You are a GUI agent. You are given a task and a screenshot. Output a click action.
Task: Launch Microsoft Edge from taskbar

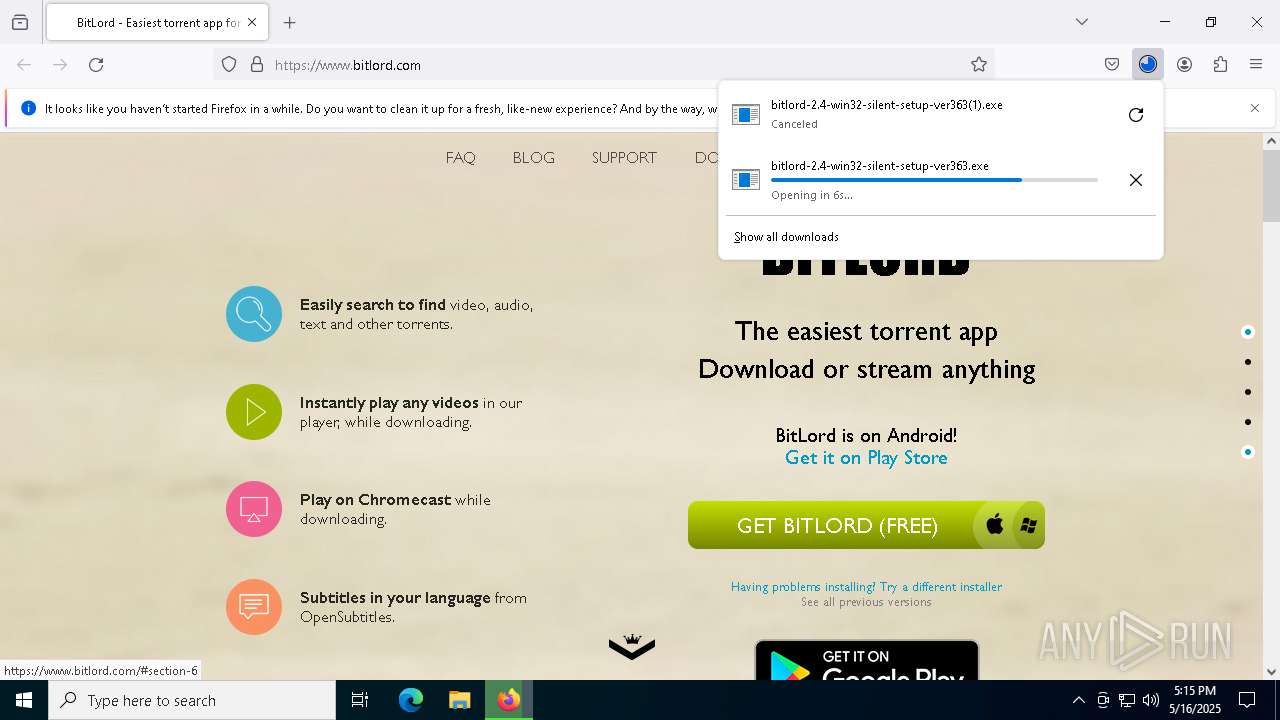(x=411, y=700)
